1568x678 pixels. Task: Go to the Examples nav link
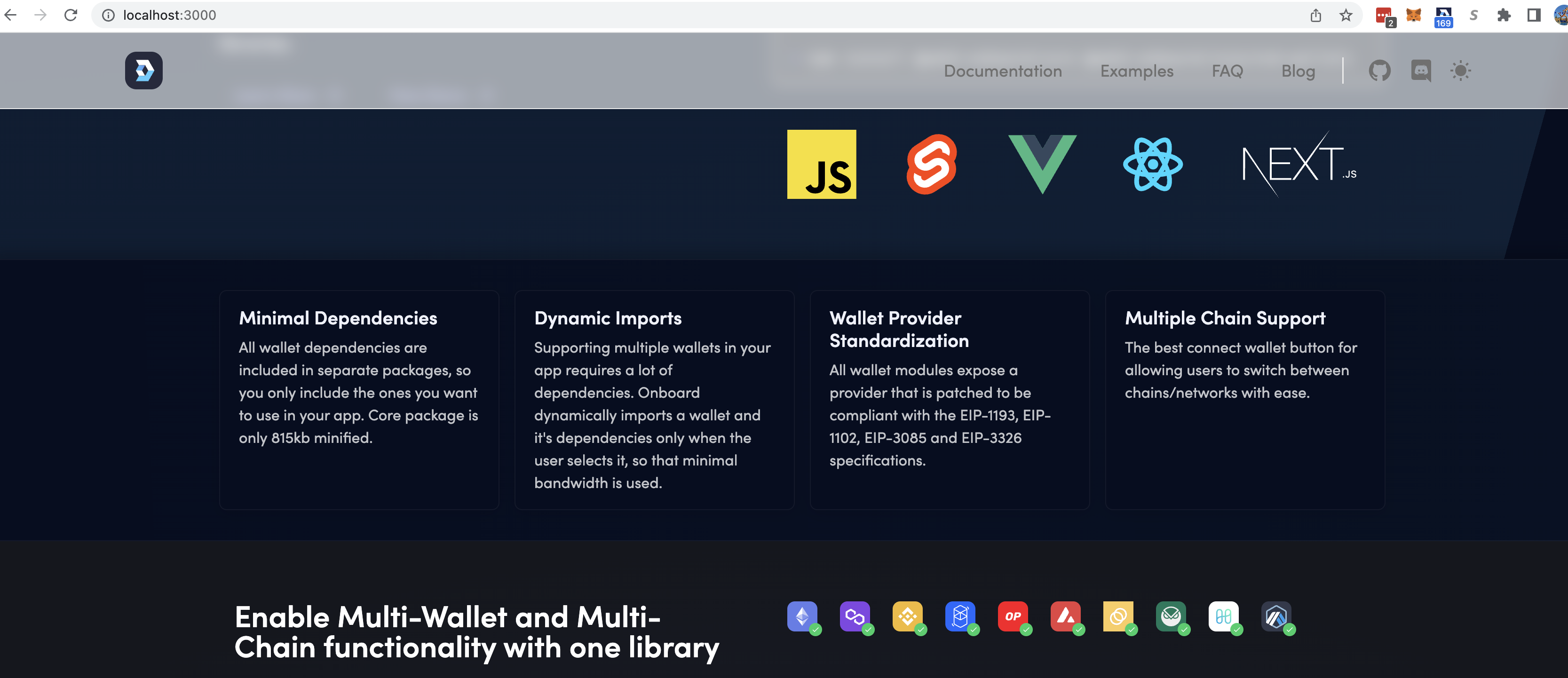pos(1136,71)
